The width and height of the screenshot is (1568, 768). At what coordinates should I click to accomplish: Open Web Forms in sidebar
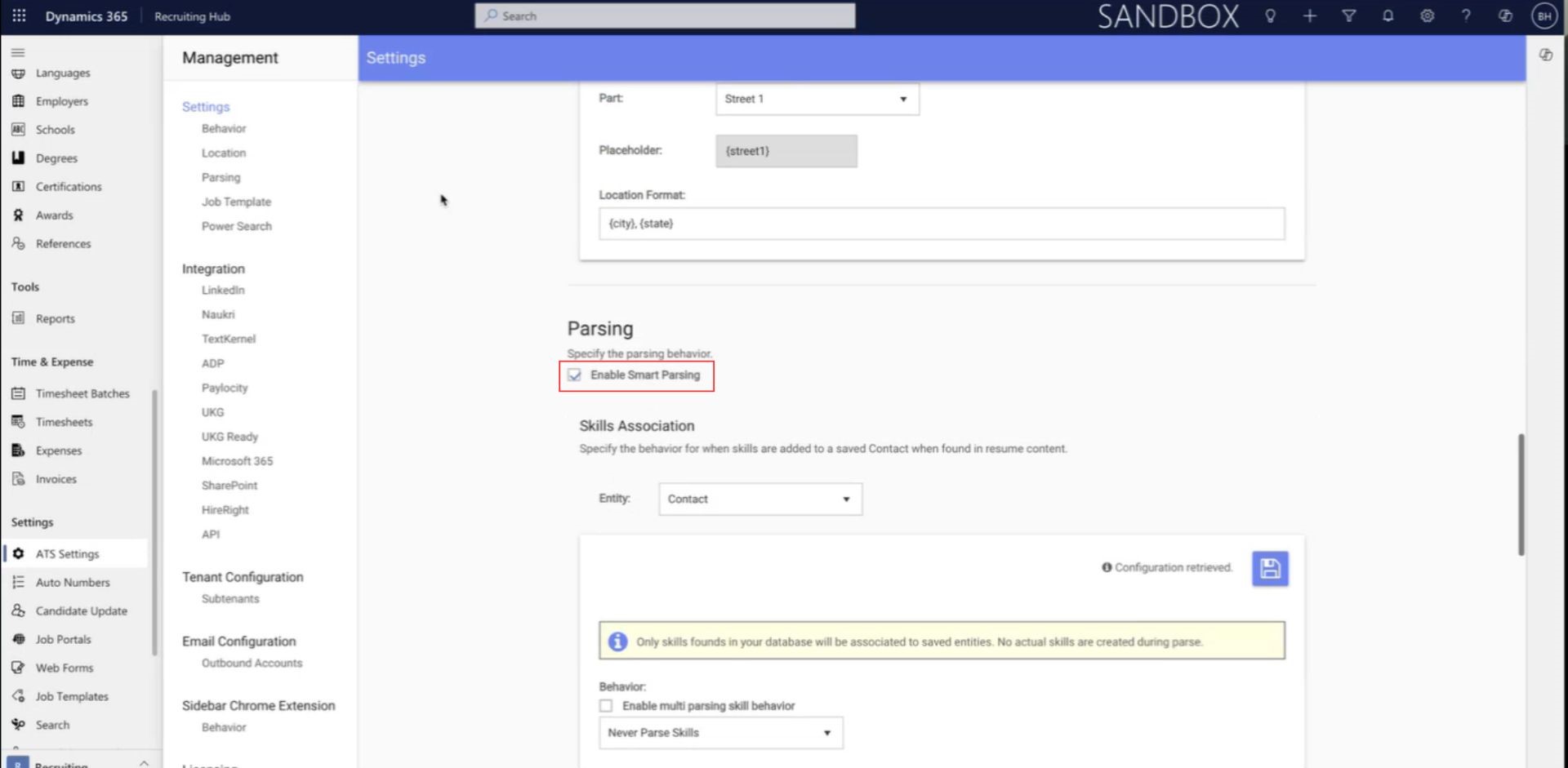[64, 668]
